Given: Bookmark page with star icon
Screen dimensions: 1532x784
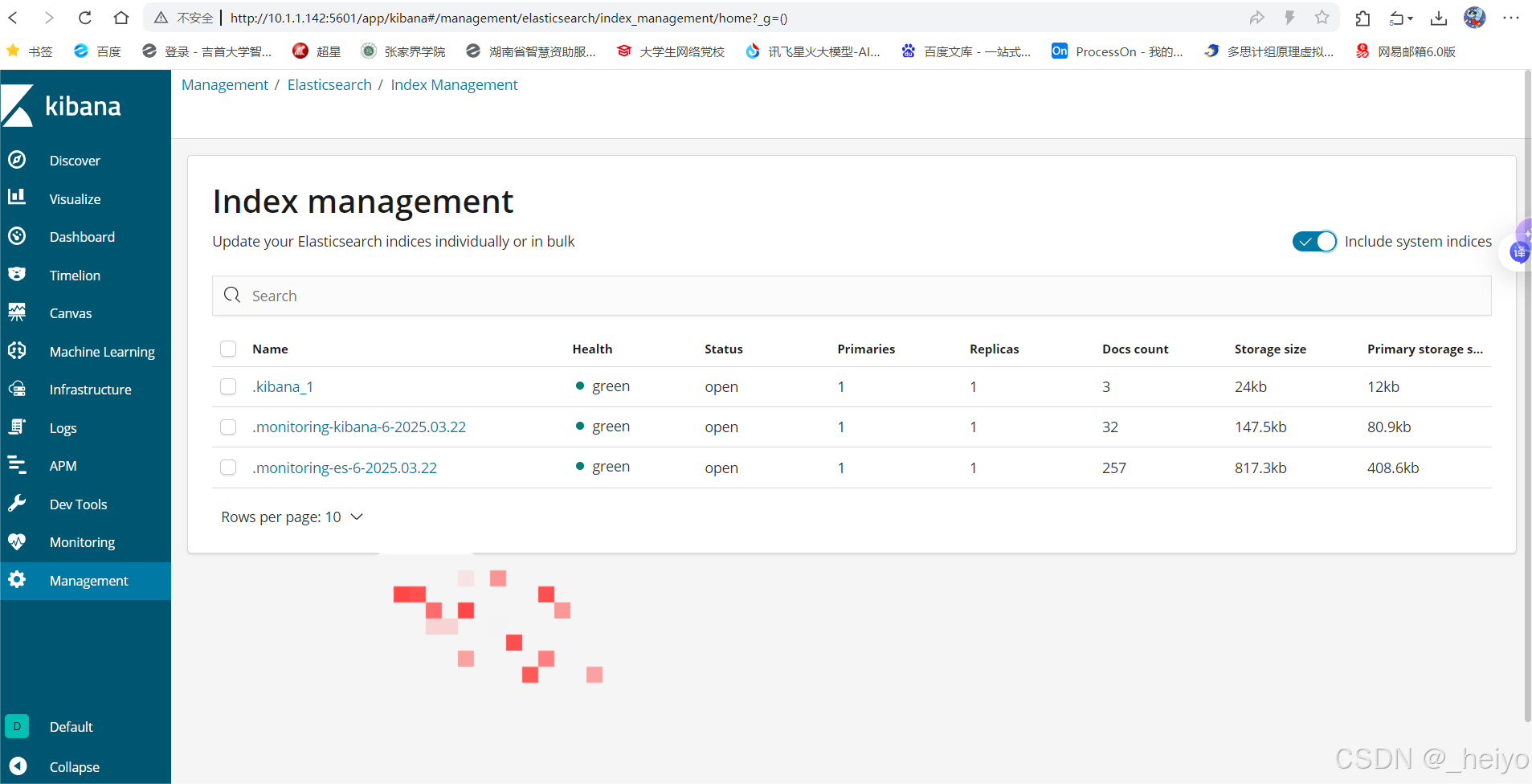Looking at the screenshot, I should [x=1322, y=18].
